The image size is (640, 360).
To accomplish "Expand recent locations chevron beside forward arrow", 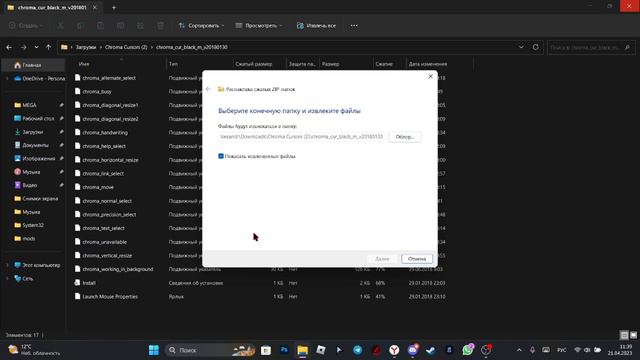I will tap(36, 47).
